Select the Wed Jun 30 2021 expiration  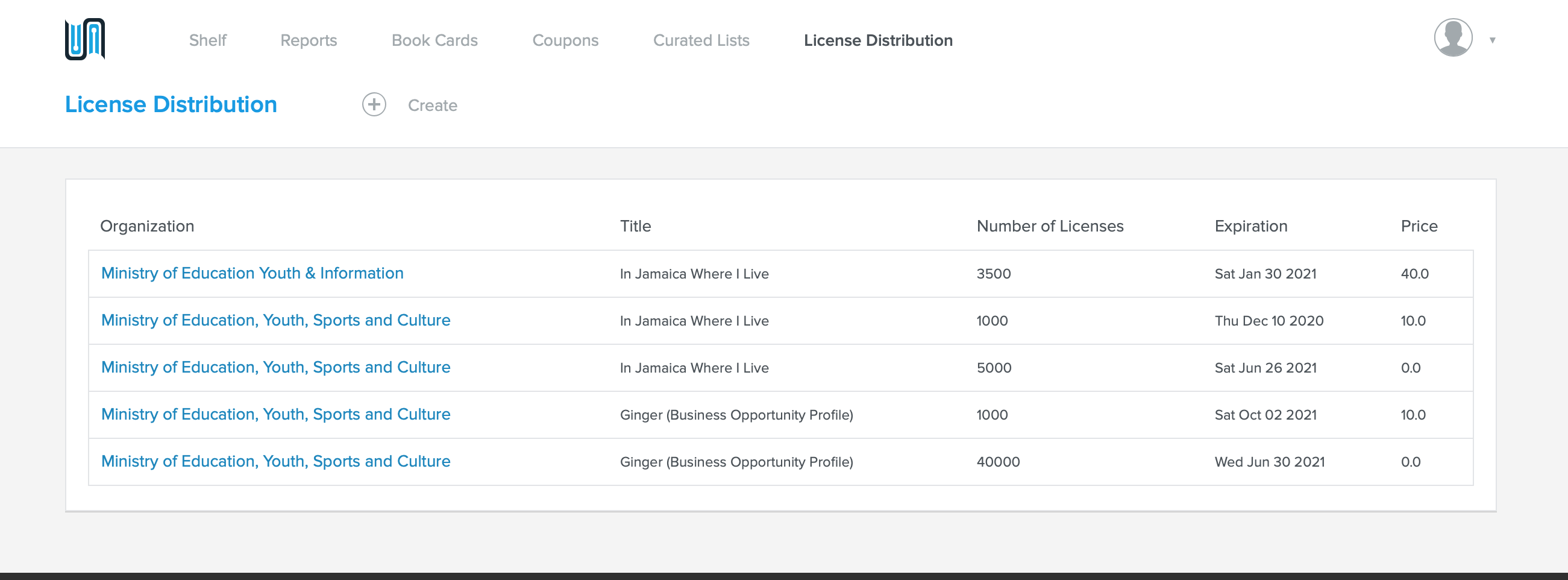point(1270,461)
